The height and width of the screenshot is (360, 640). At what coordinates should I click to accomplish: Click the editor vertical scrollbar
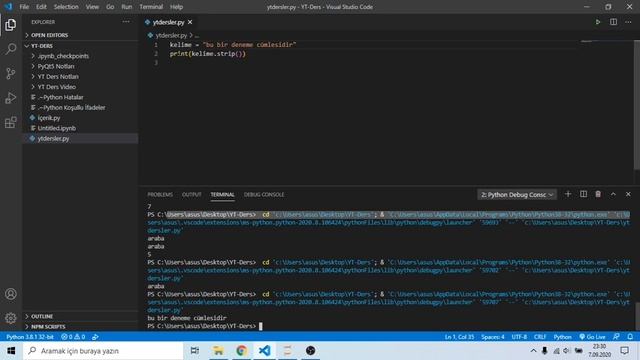click(637, 105)
